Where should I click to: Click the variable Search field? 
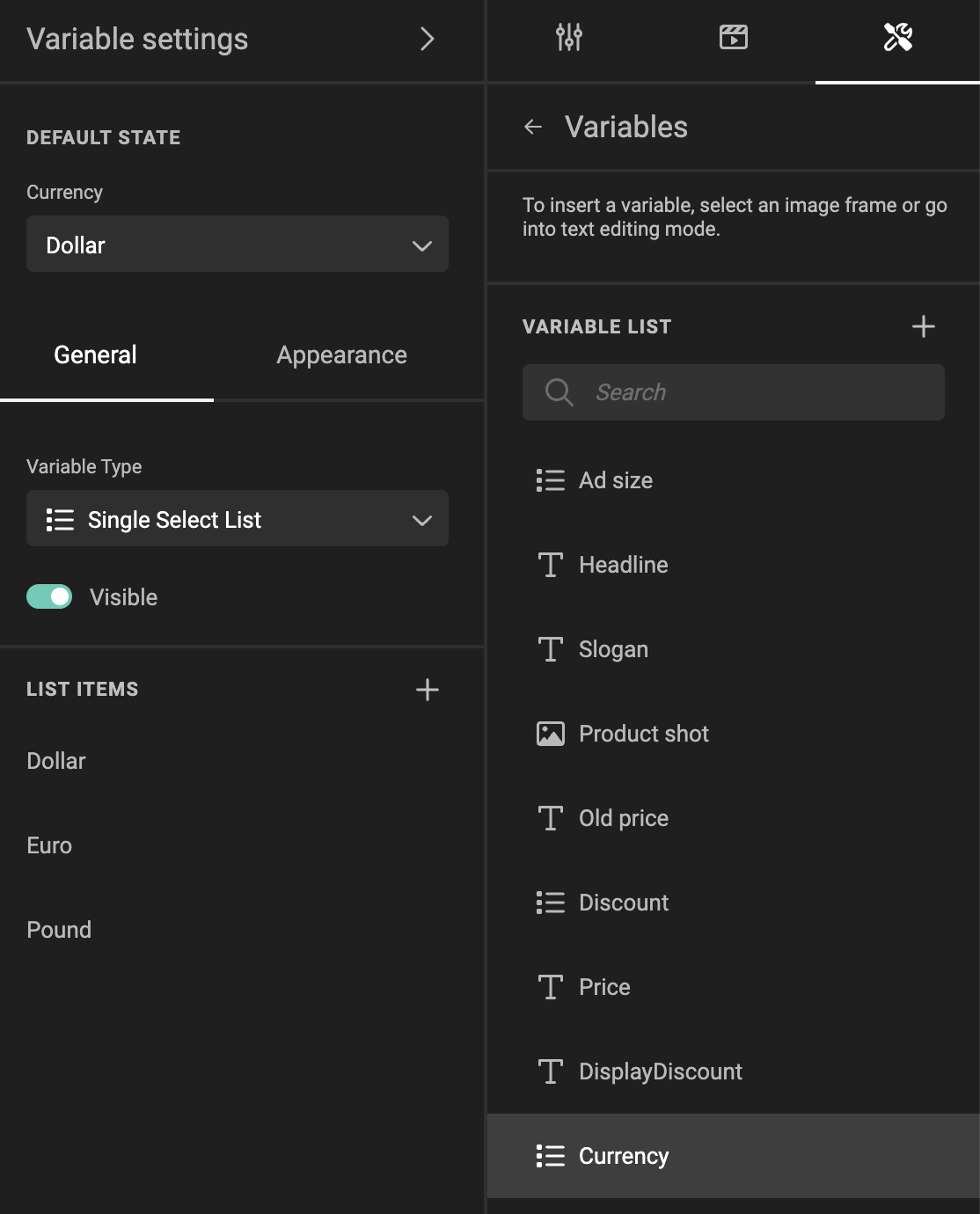coord(734,392)
